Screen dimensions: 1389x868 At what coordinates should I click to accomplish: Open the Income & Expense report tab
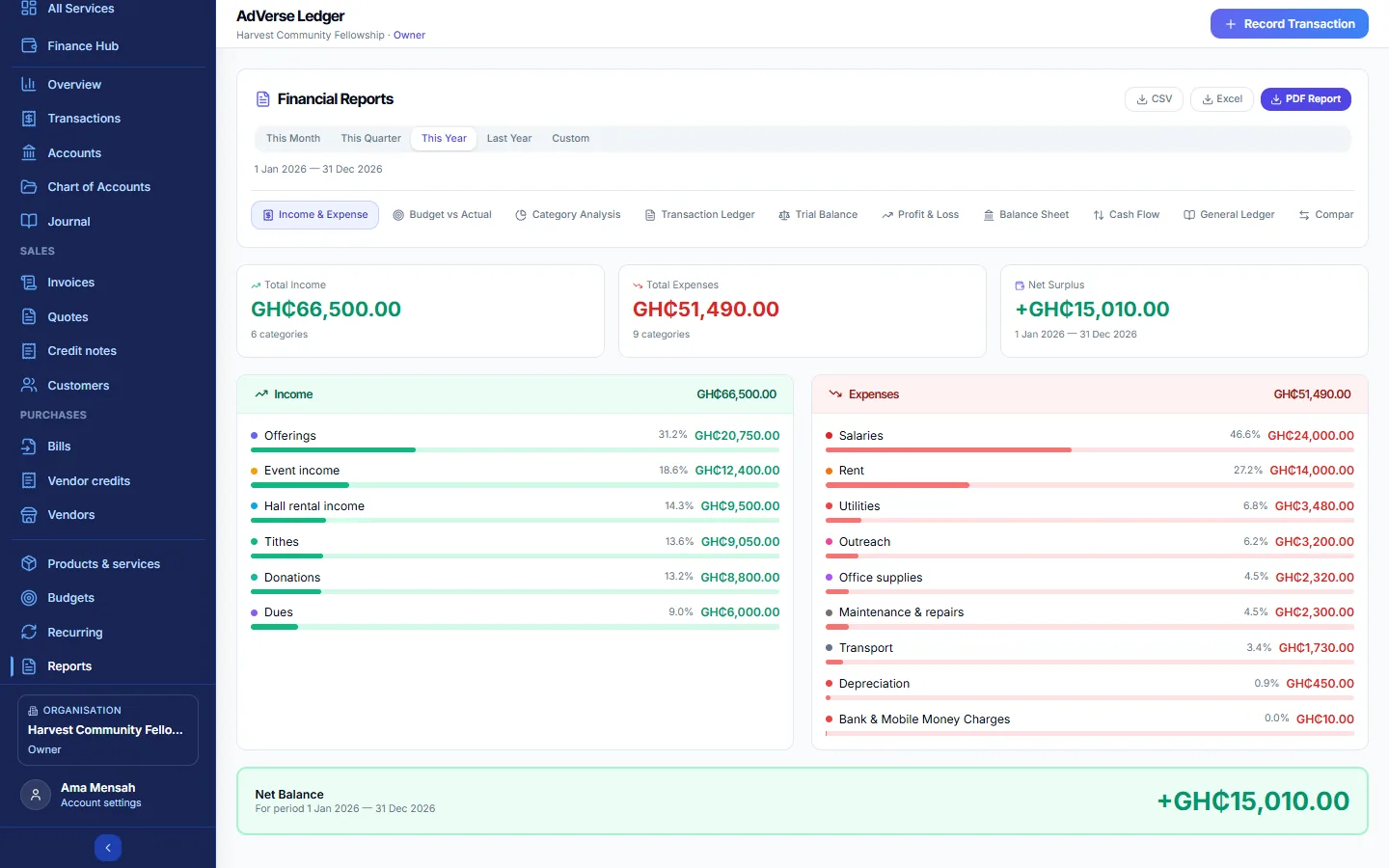click(314, 215)
